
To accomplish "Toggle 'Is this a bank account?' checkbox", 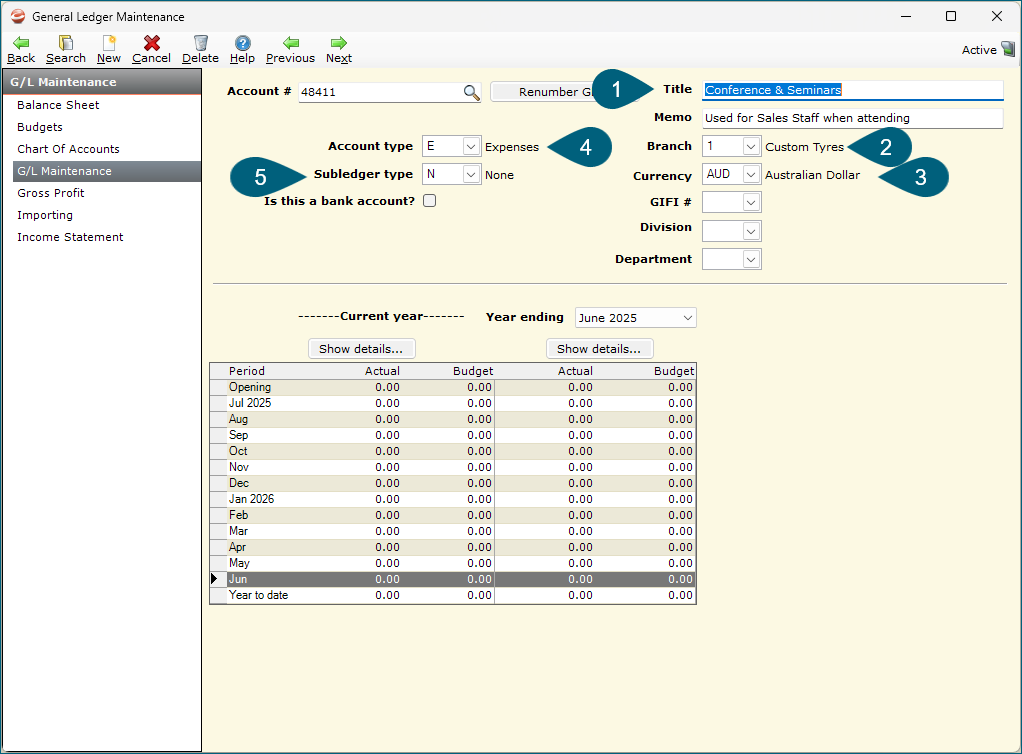I will 430,201.
